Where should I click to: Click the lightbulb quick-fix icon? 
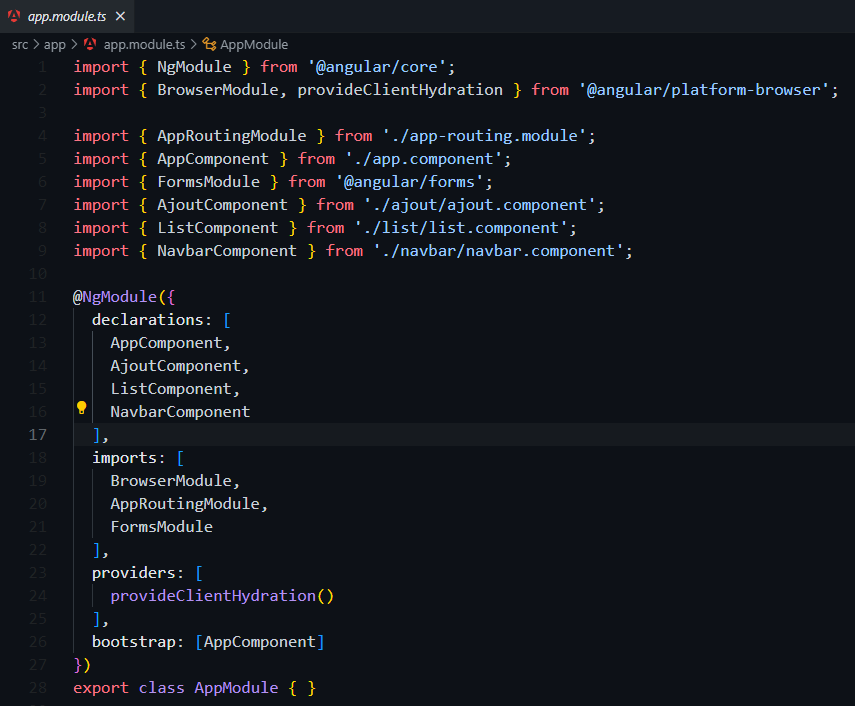[81, 408]
